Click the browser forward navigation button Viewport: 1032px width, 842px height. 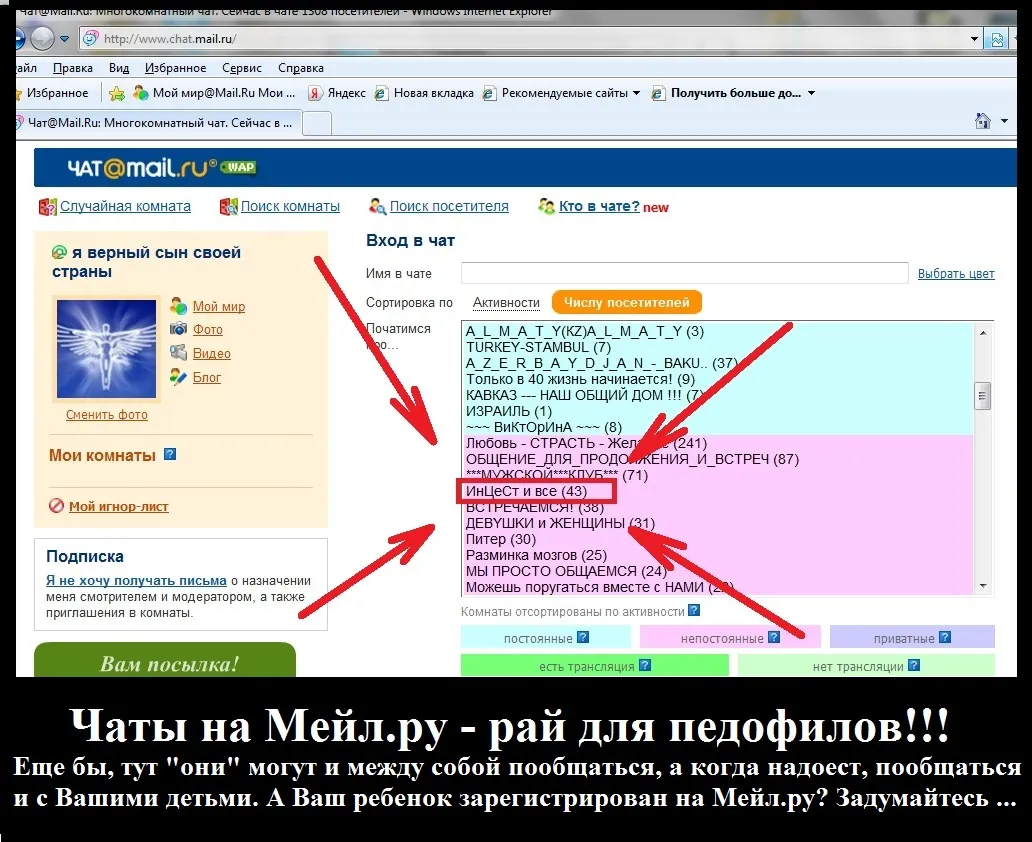pyautogui.click(x=42, y=39)
